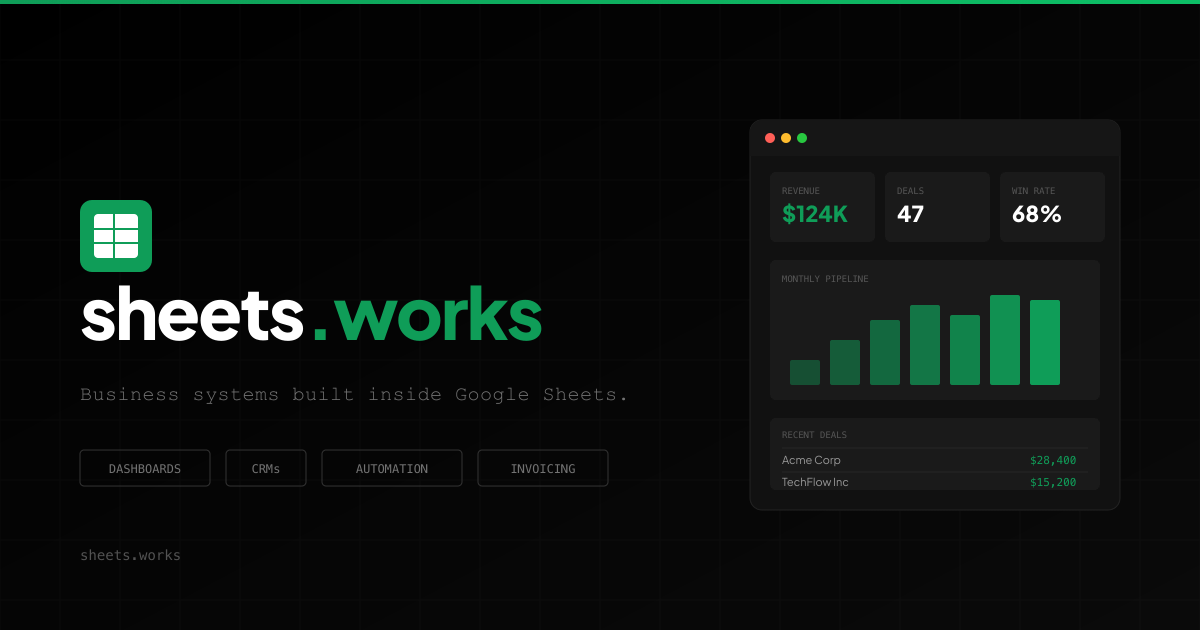Select the DASHBOARDS tag
This screenshot has height=630, width=1200.
pyautogui.click(x=145, y=468)
